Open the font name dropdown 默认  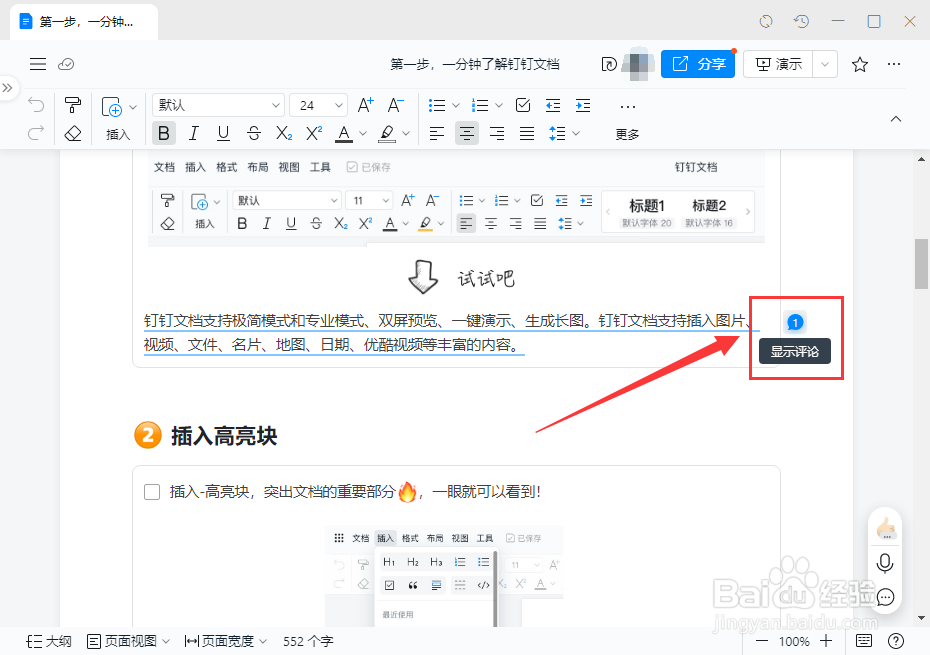tap(218, 105)
